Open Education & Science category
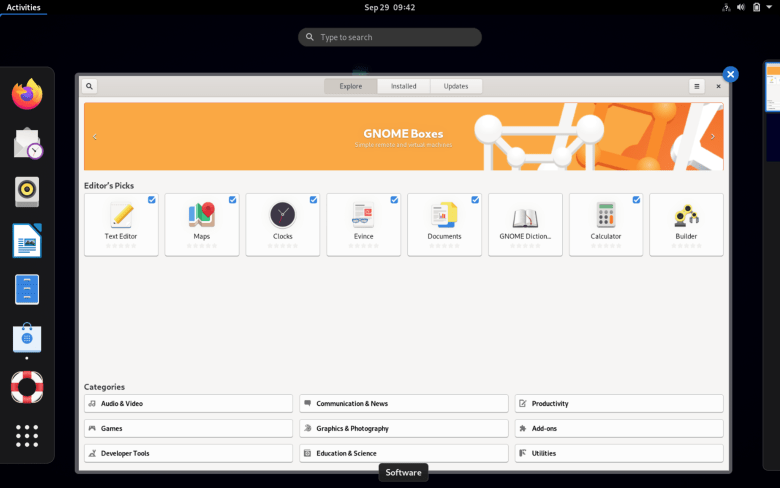Viewport: 780px width, 488px height. pos(404,453)
